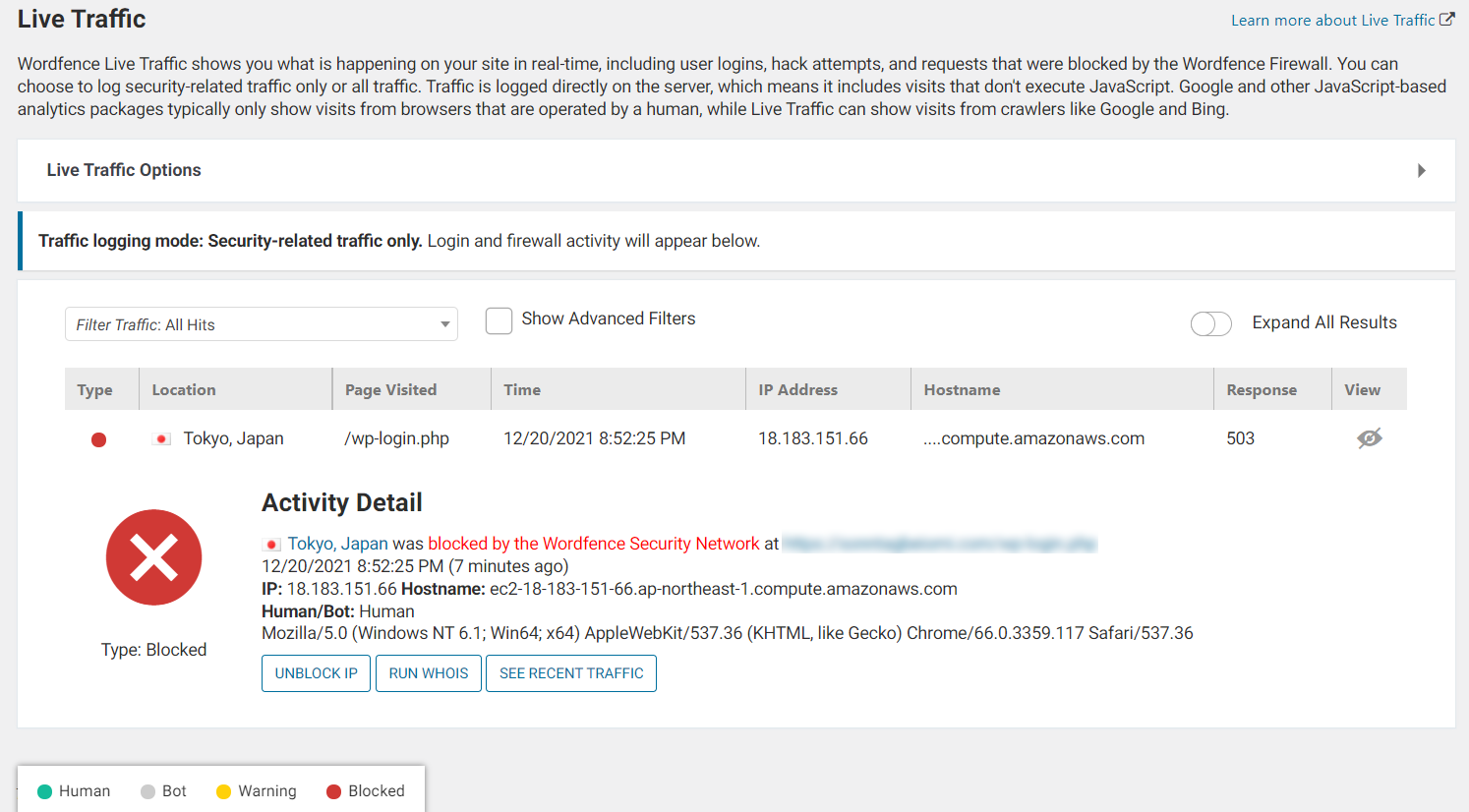Click the UNBLOCK IP button

tap(316, 673)
